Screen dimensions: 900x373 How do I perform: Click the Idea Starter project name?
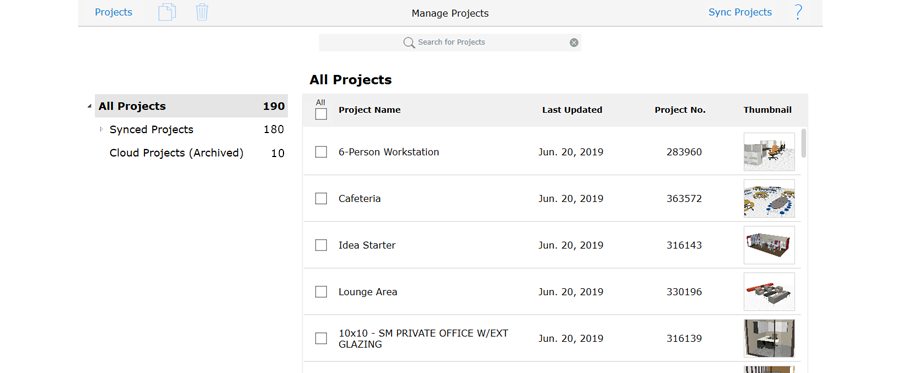click(x=367, y=246)
